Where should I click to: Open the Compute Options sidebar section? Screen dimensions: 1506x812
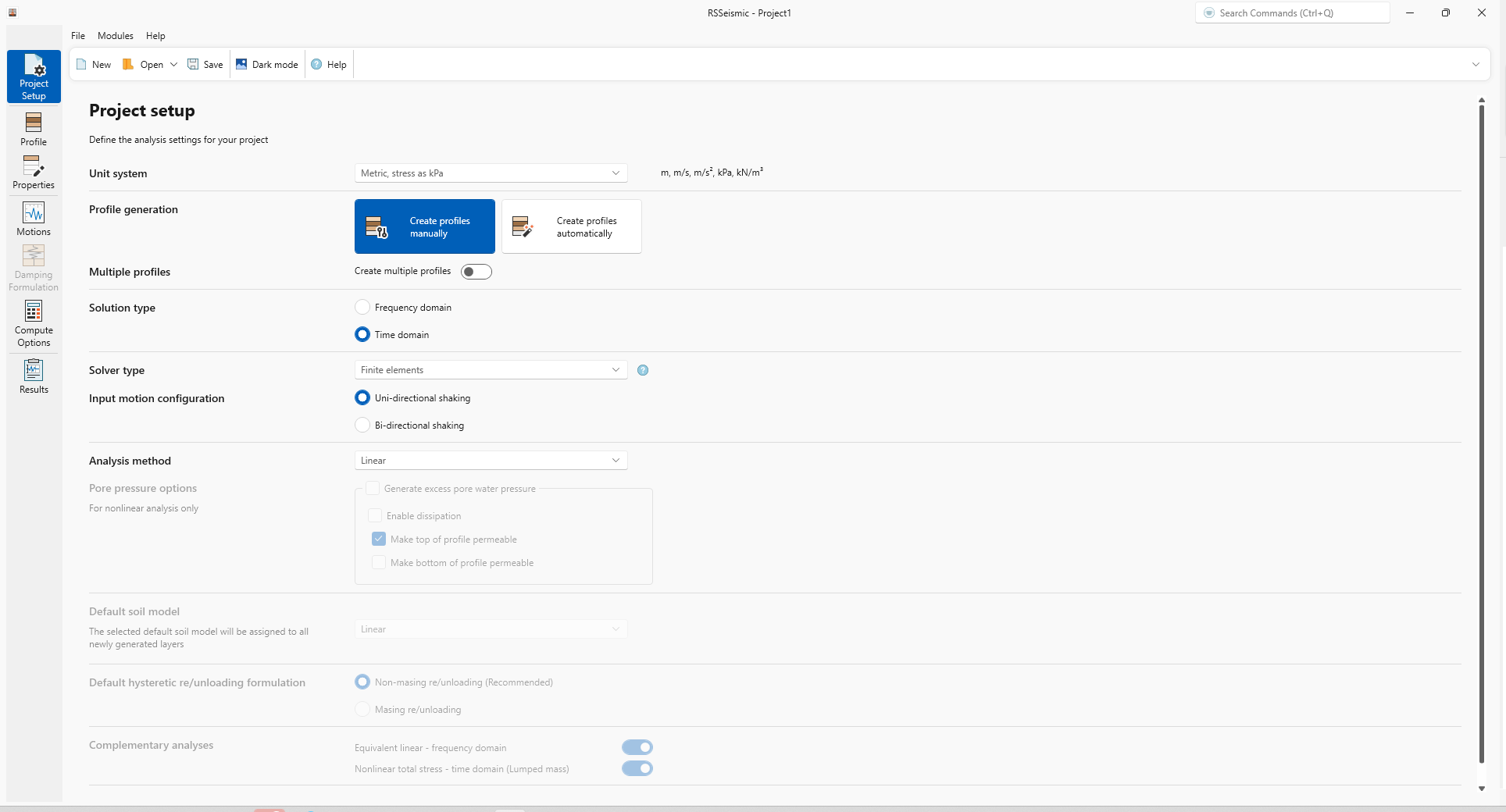[34, 323]
